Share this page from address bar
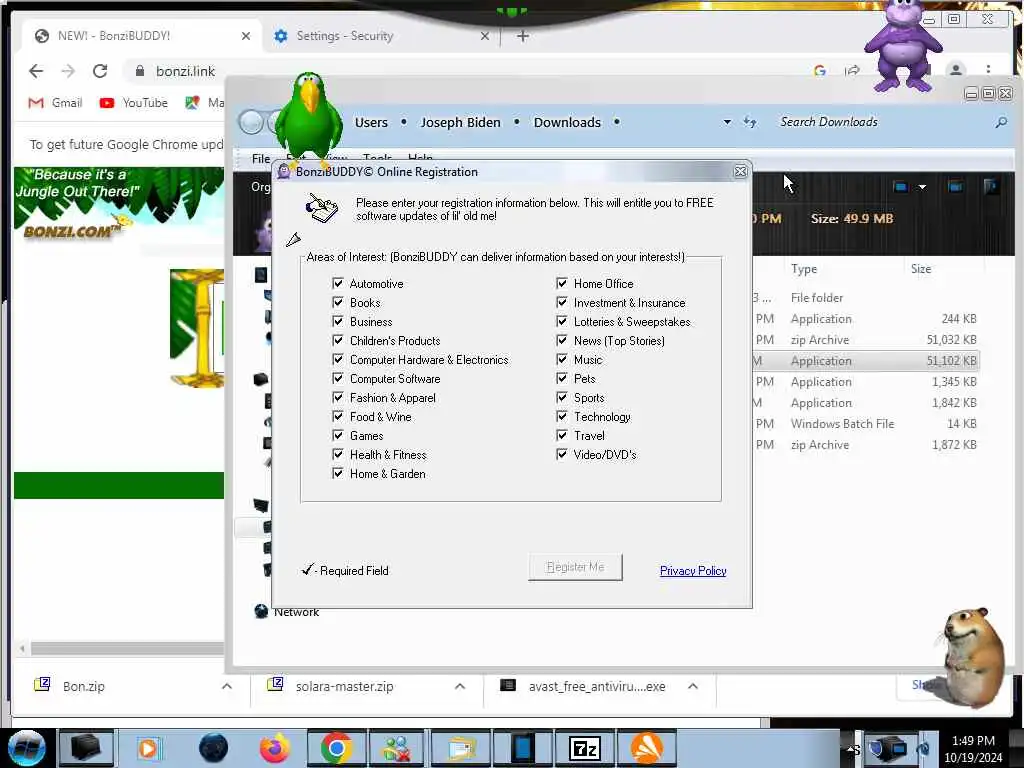The image size is (1024, 768). pyautogui.click(x=852, y=71)
